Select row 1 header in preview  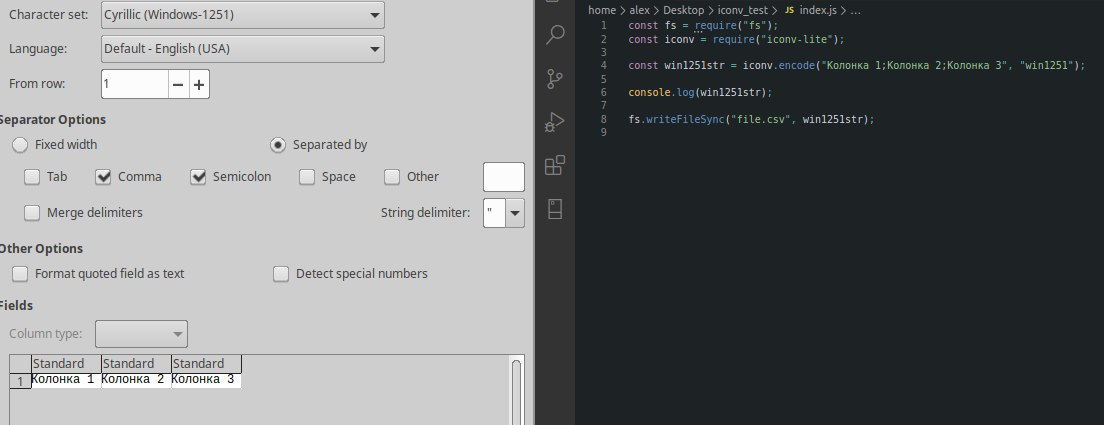[x=20, y=381]
